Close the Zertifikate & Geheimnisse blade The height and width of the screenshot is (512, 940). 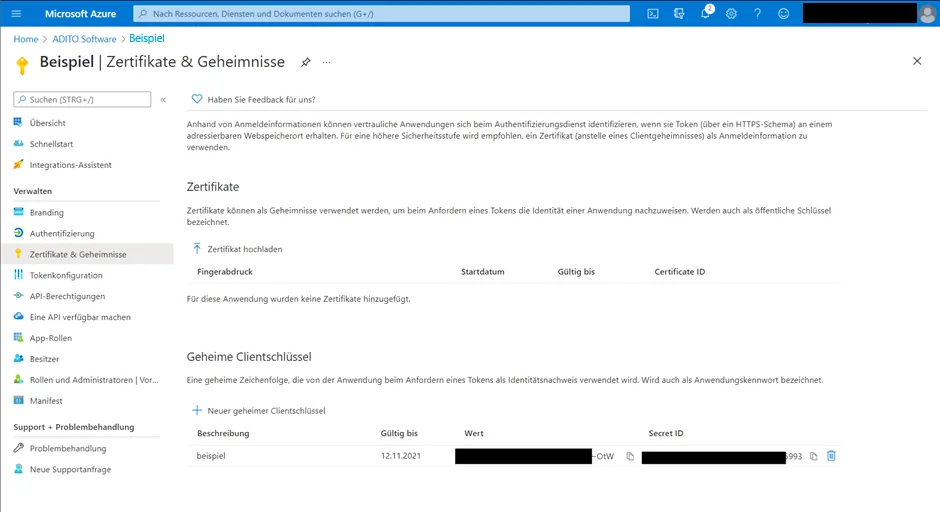pyautogui.click(x=917, y=61)
